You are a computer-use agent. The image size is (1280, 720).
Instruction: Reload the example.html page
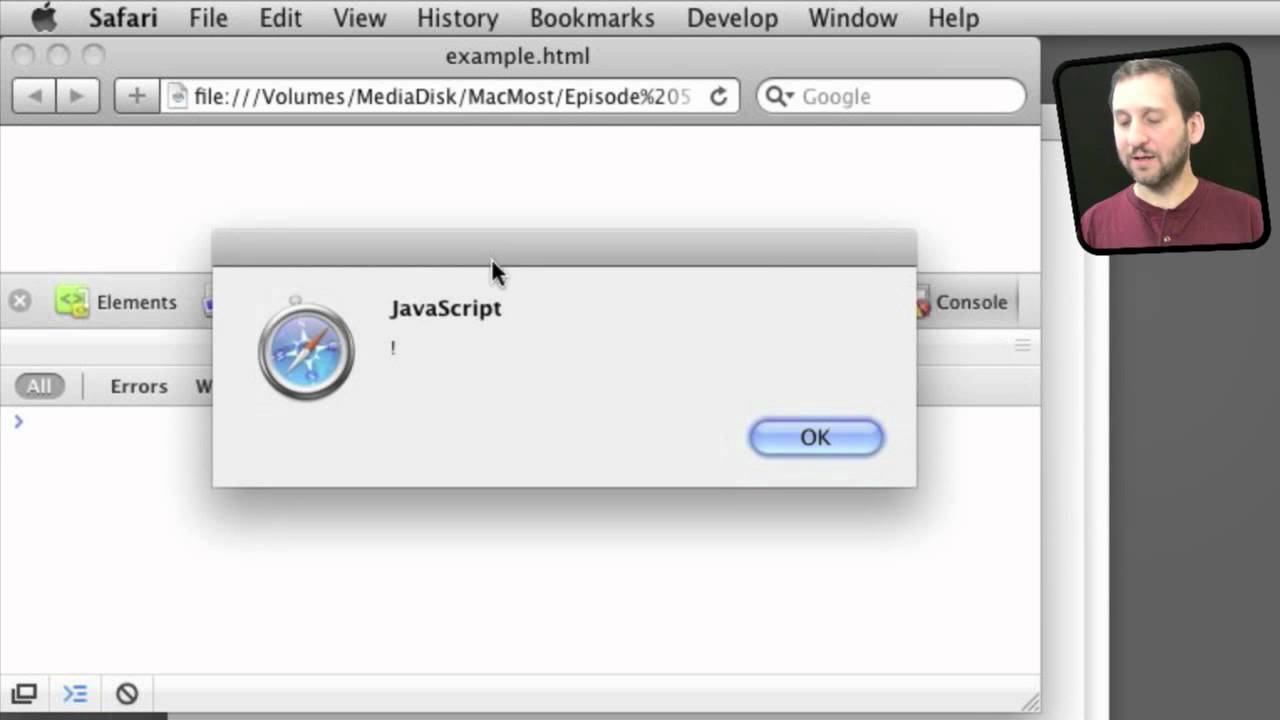(x=718, y=96)
